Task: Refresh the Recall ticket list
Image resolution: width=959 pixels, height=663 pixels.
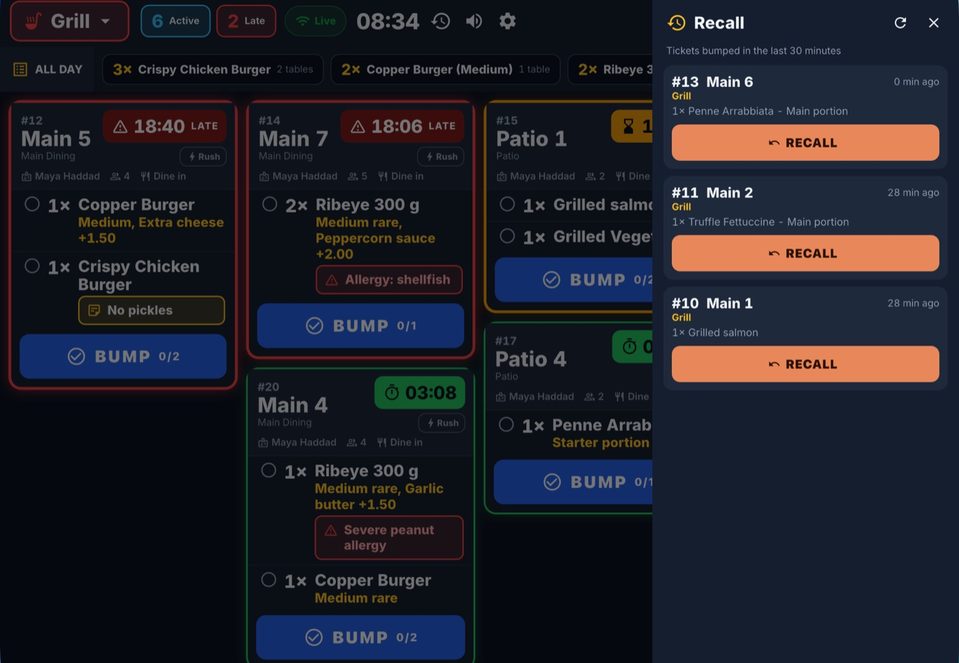Action: (x=900, y=23)
